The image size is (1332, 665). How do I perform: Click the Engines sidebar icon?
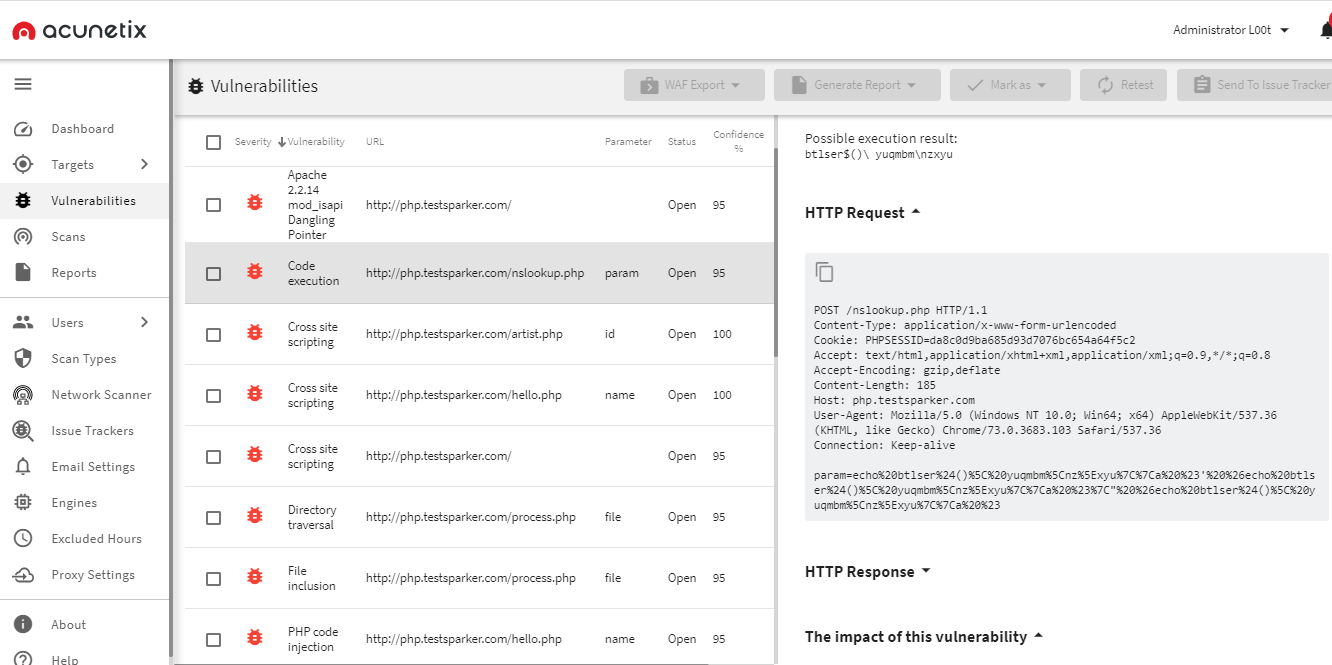click(x=23, y=503)
